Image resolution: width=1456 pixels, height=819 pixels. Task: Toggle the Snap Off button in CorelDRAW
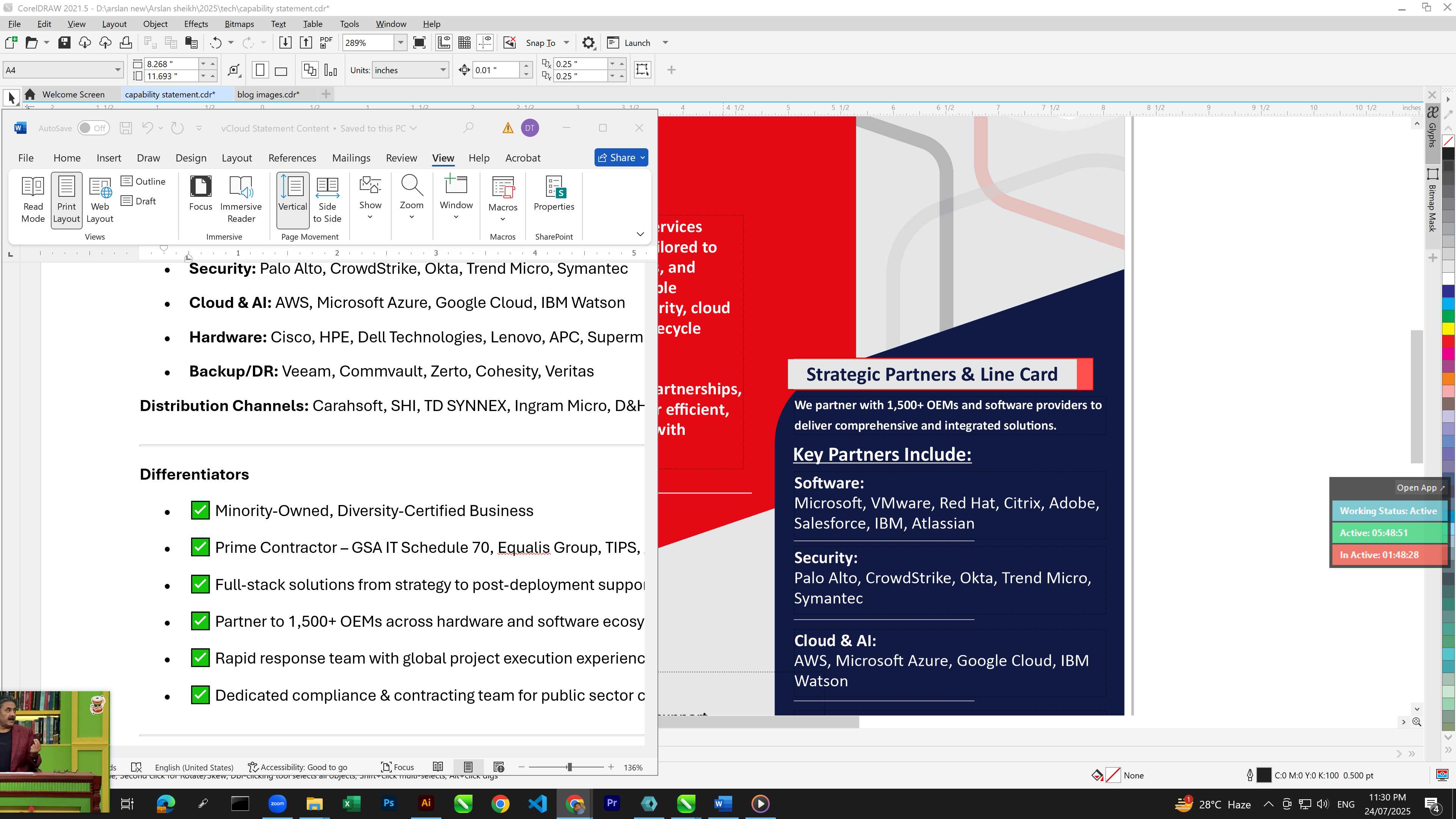click(509, 43)
